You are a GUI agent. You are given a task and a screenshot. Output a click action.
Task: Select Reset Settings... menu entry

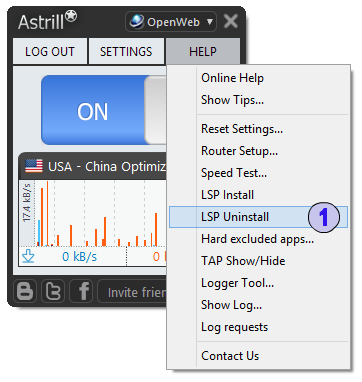tap(258, 129)
